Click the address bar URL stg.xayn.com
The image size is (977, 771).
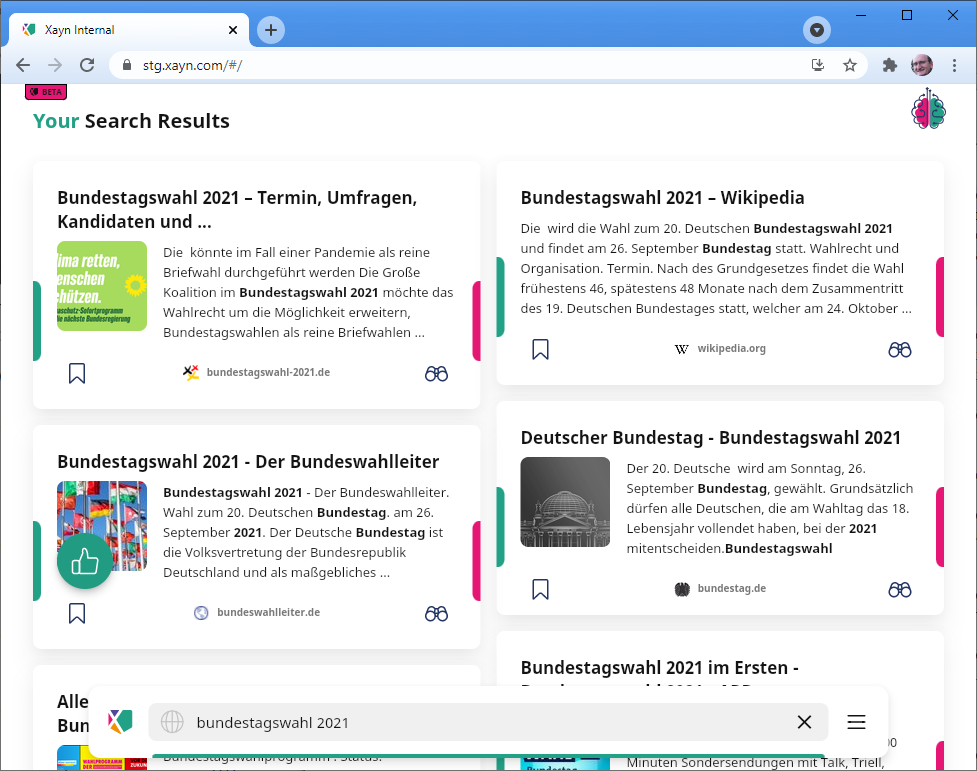(x=192, y=65)
